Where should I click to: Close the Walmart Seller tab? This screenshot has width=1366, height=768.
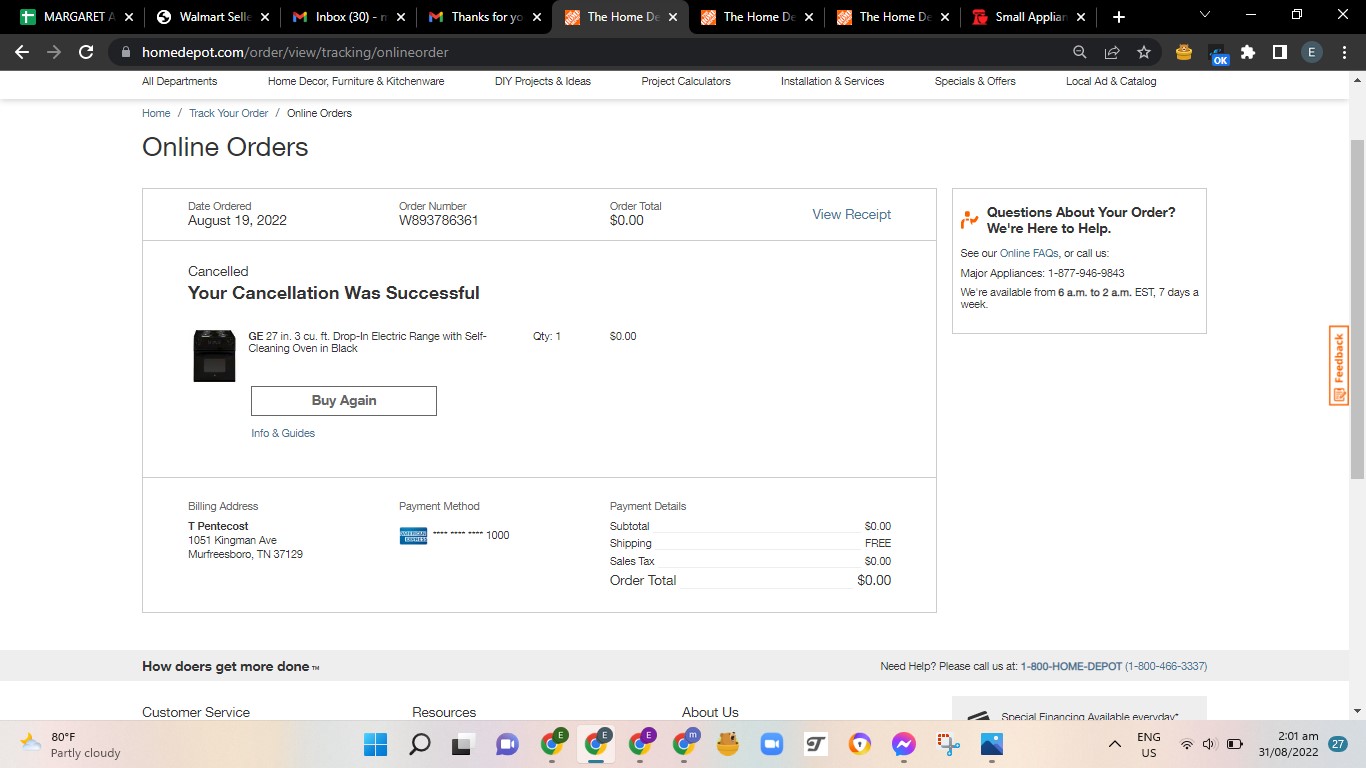pos(265,17)
